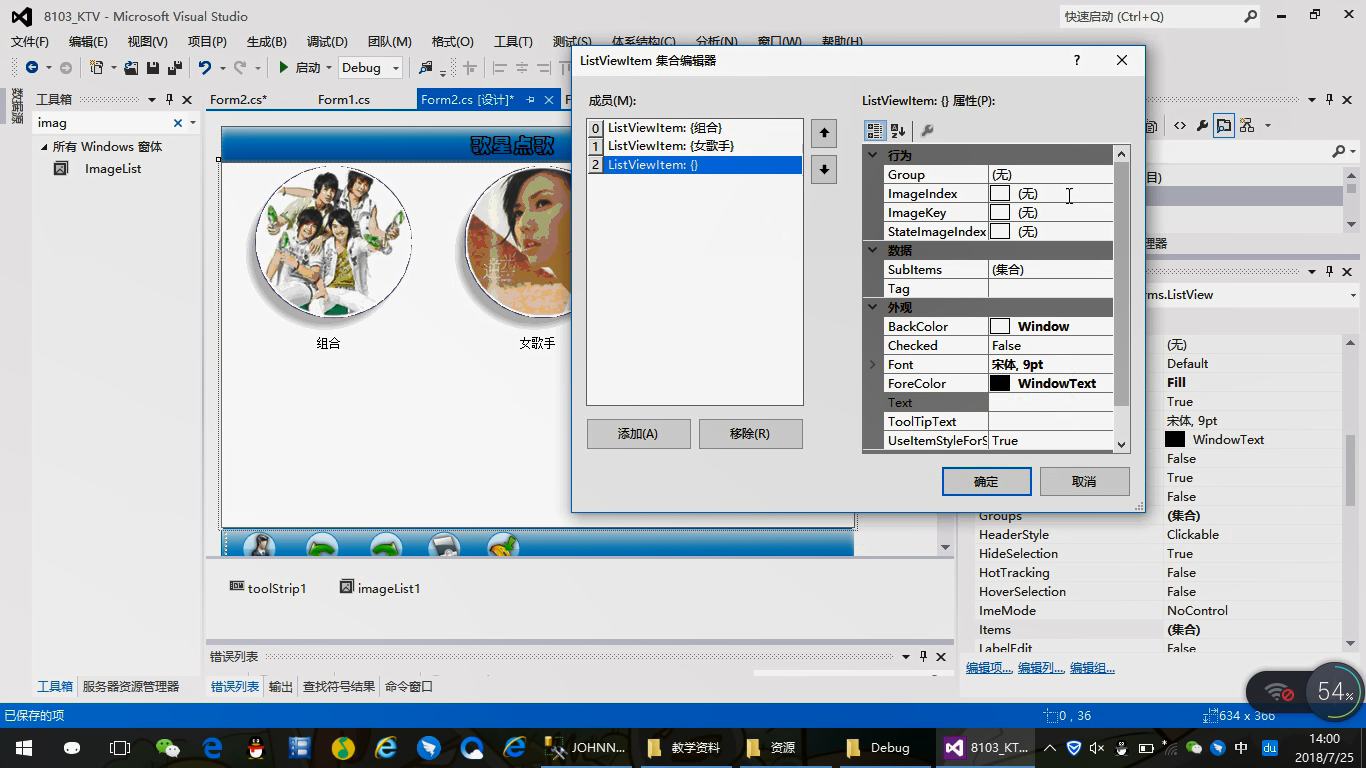Image resolution: width=1366 pixels, height=768 pixels.
Task: Select the imageList1 component tray item
Action: [x=380, y=588]
